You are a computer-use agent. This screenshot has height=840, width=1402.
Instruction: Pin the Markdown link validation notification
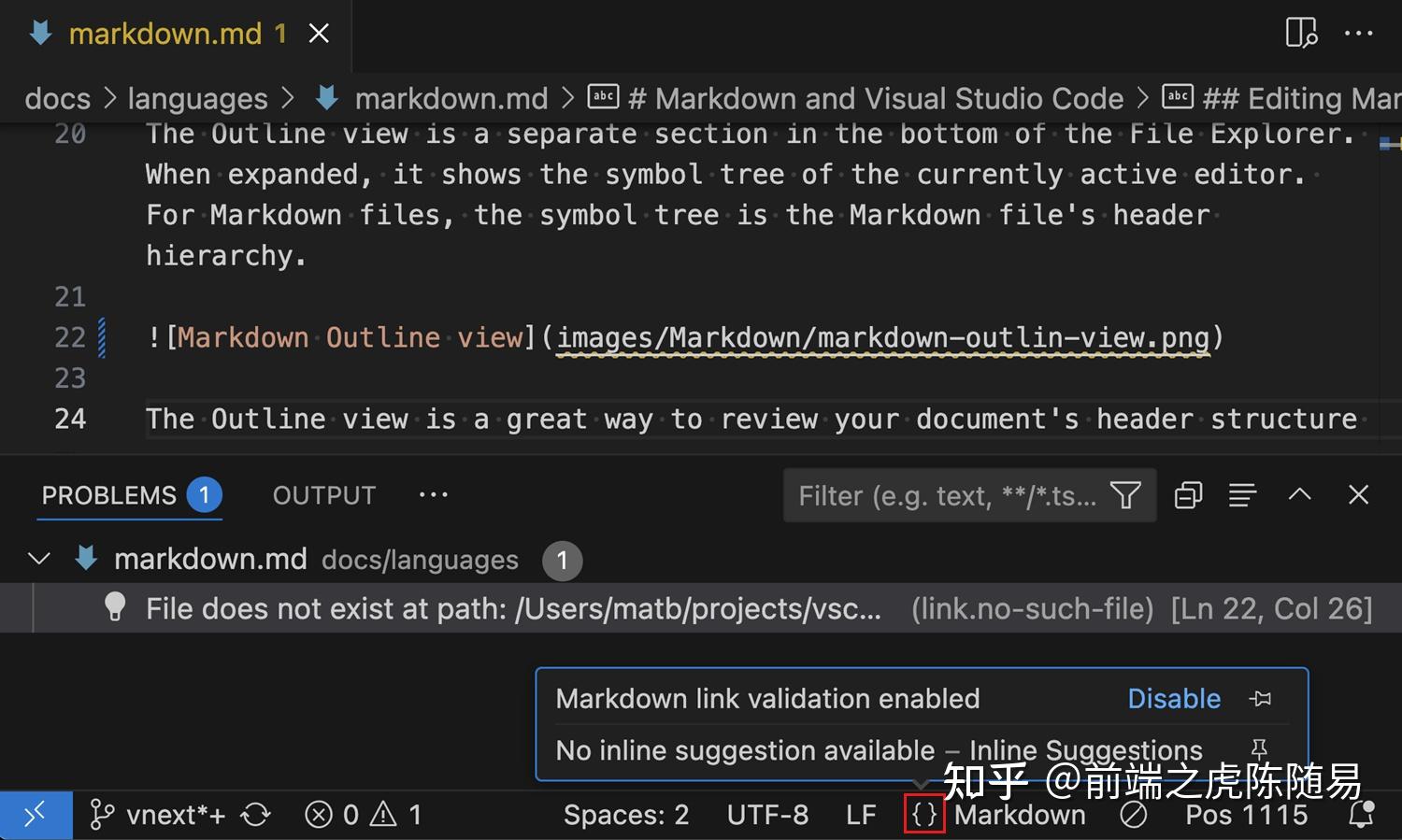pos(1261,698)
